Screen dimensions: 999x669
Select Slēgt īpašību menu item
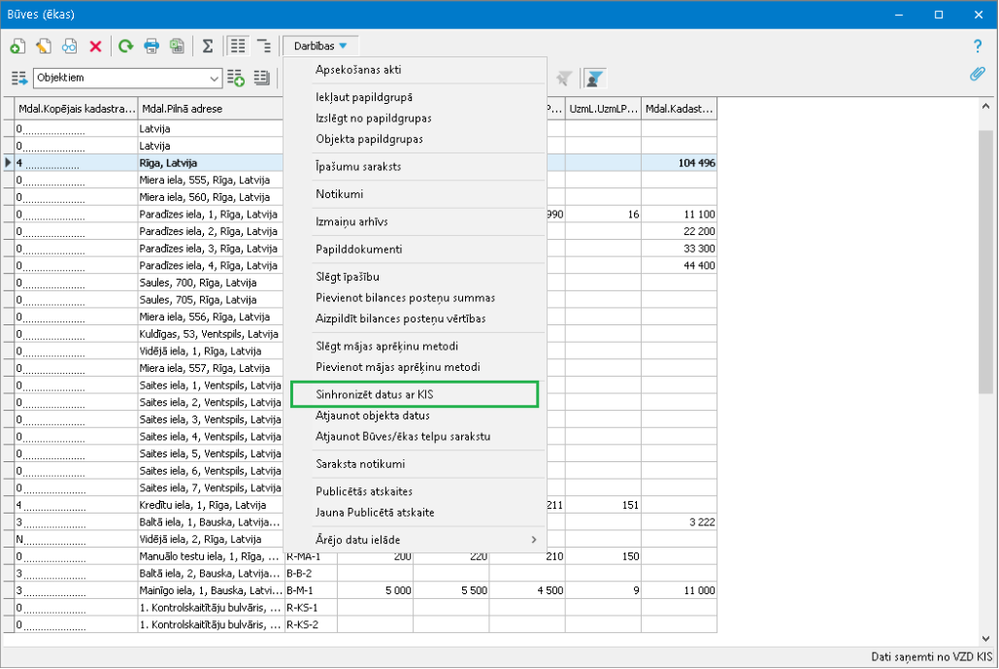tap(415, 277)
